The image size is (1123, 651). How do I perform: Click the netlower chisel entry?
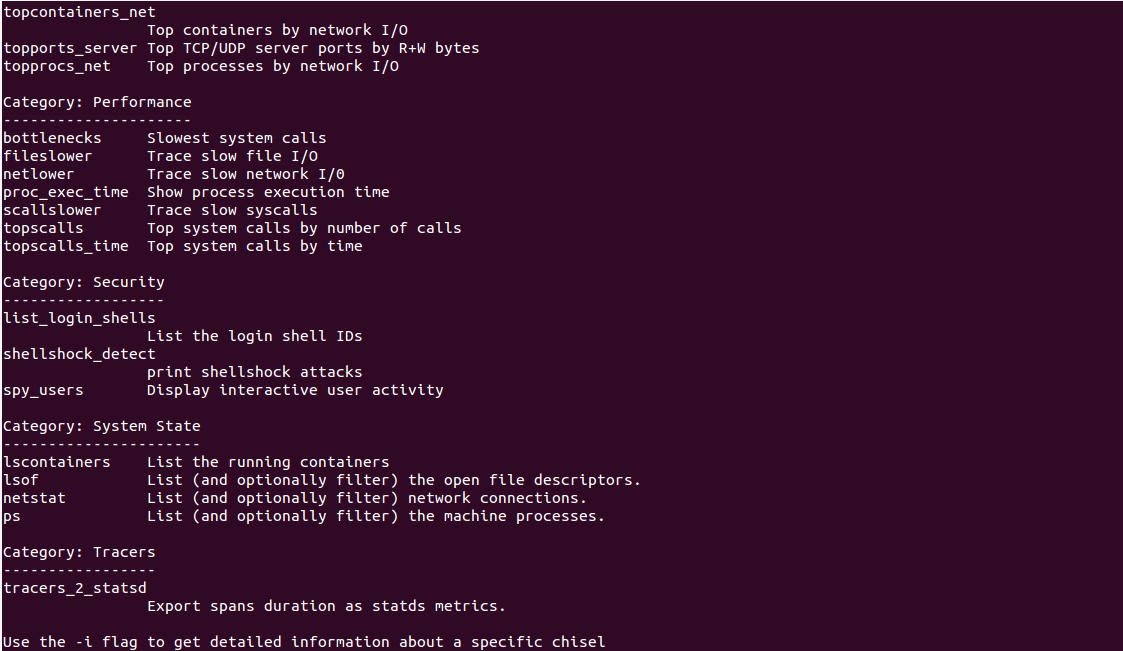pos(38,174)
